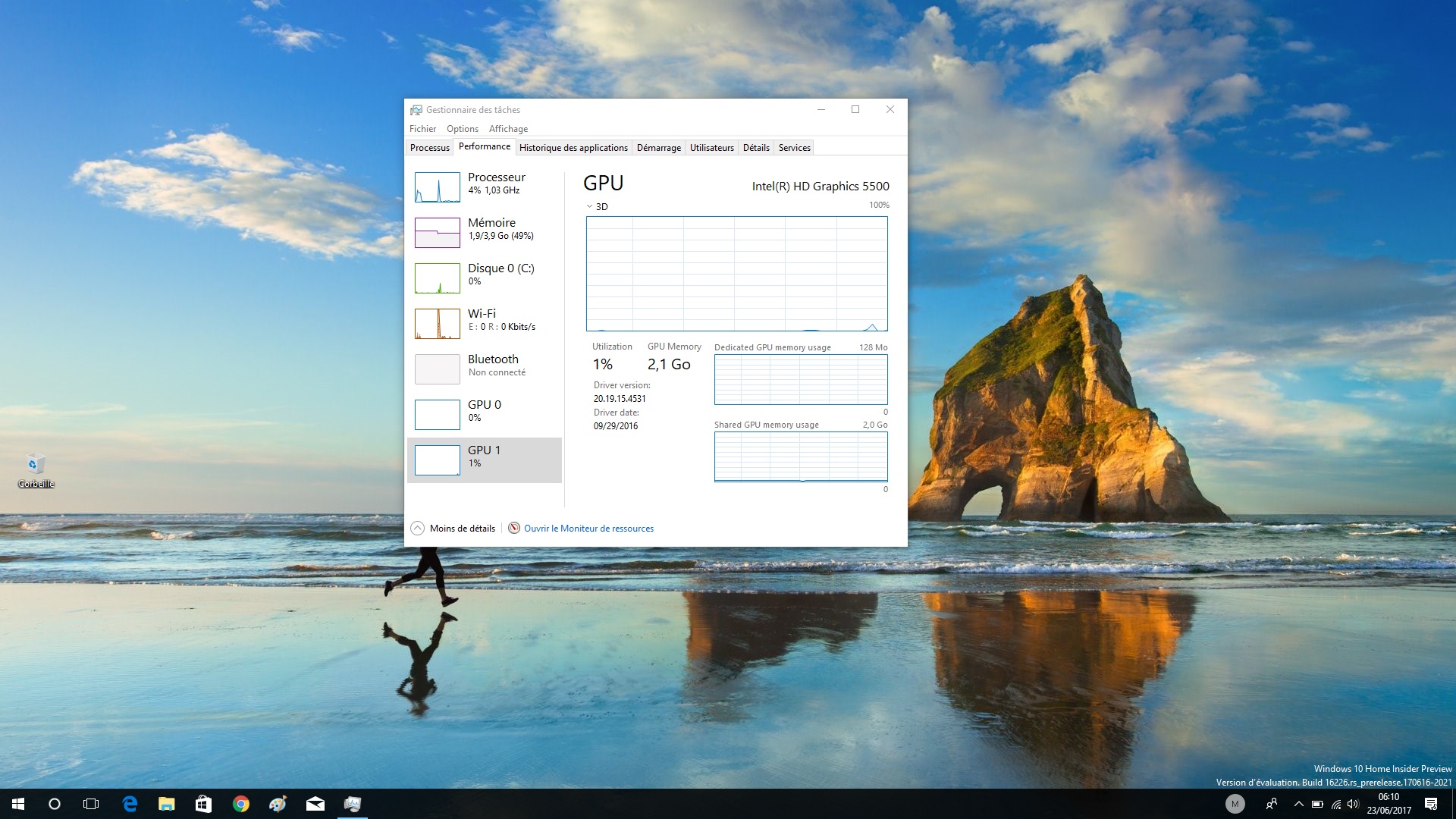1456x819 pixels.
Task: Check the Wi-Fi activity graph
Action: [x=485, y=323]
